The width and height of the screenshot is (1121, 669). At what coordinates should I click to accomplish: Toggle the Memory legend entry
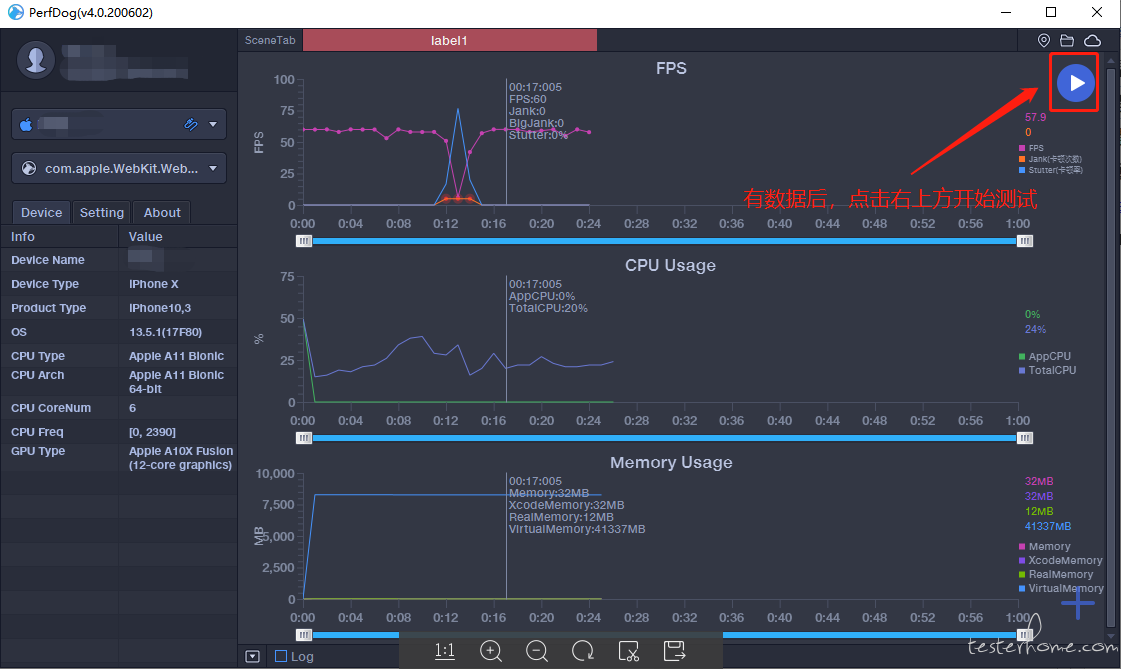pyautogui.click(x=1045, y=546)
